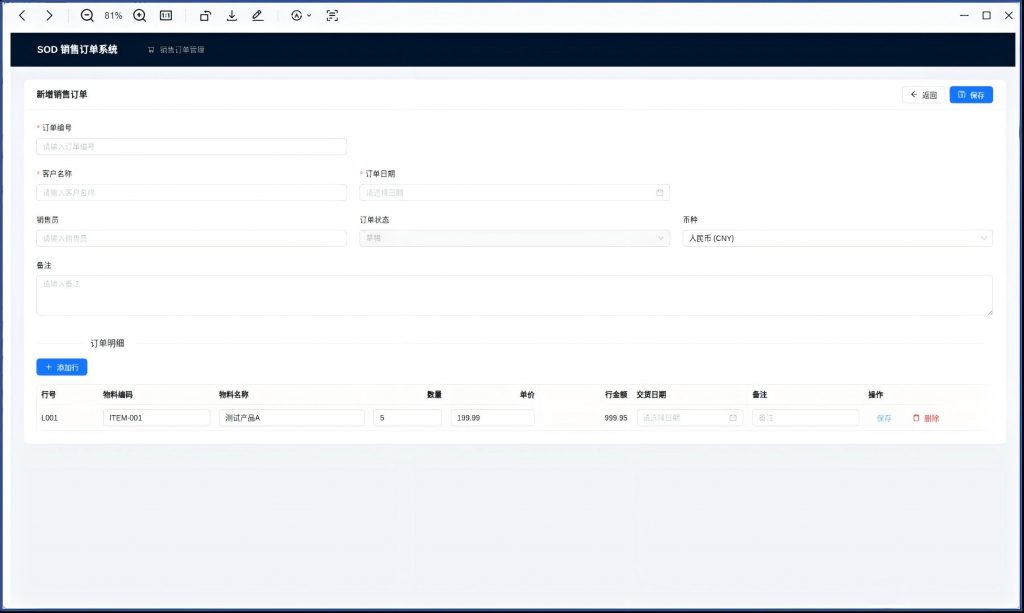
Task: Click the 订单编号 input field
Action: (x=191, y=147)
